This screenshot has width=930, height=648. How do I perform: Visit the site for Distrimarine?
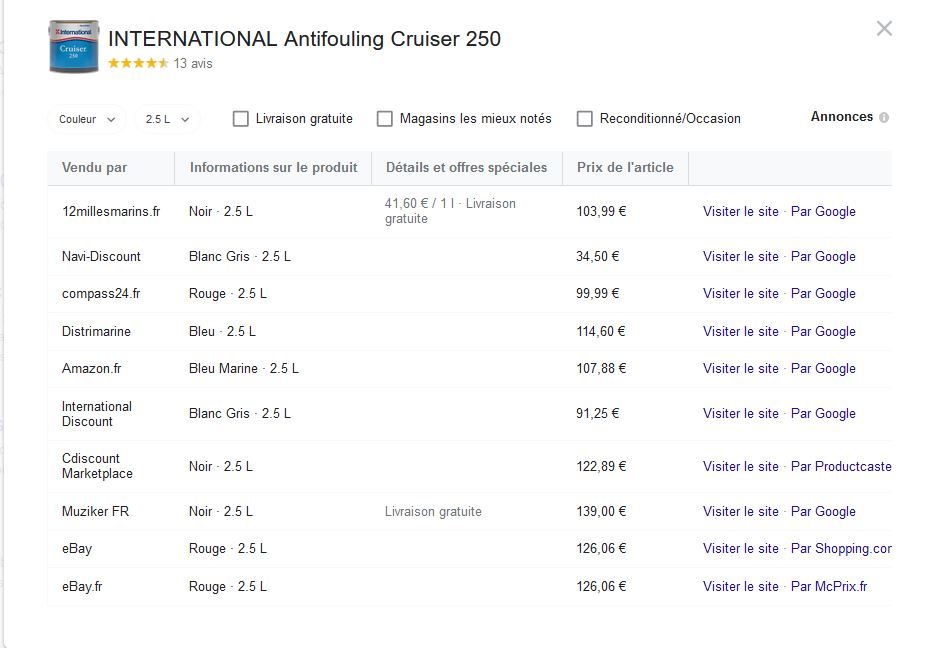point(740,331)
